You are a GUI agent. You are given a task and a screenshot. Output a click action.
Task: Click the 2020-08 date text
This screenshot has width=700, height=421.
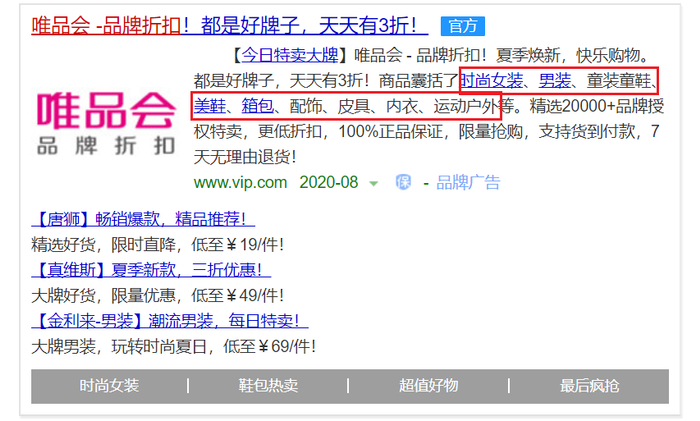pyautogui.click(x=329, y=183)
